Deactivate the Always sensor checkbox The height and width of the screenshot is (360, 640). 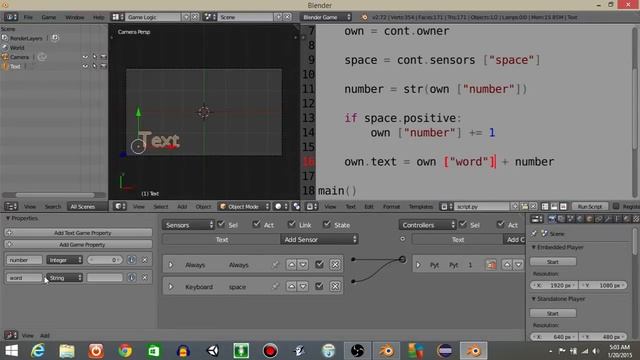tap(319, 265)
